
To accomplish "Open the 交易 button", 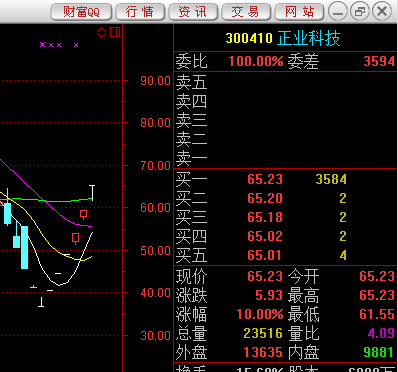I will tap(246, 12).
